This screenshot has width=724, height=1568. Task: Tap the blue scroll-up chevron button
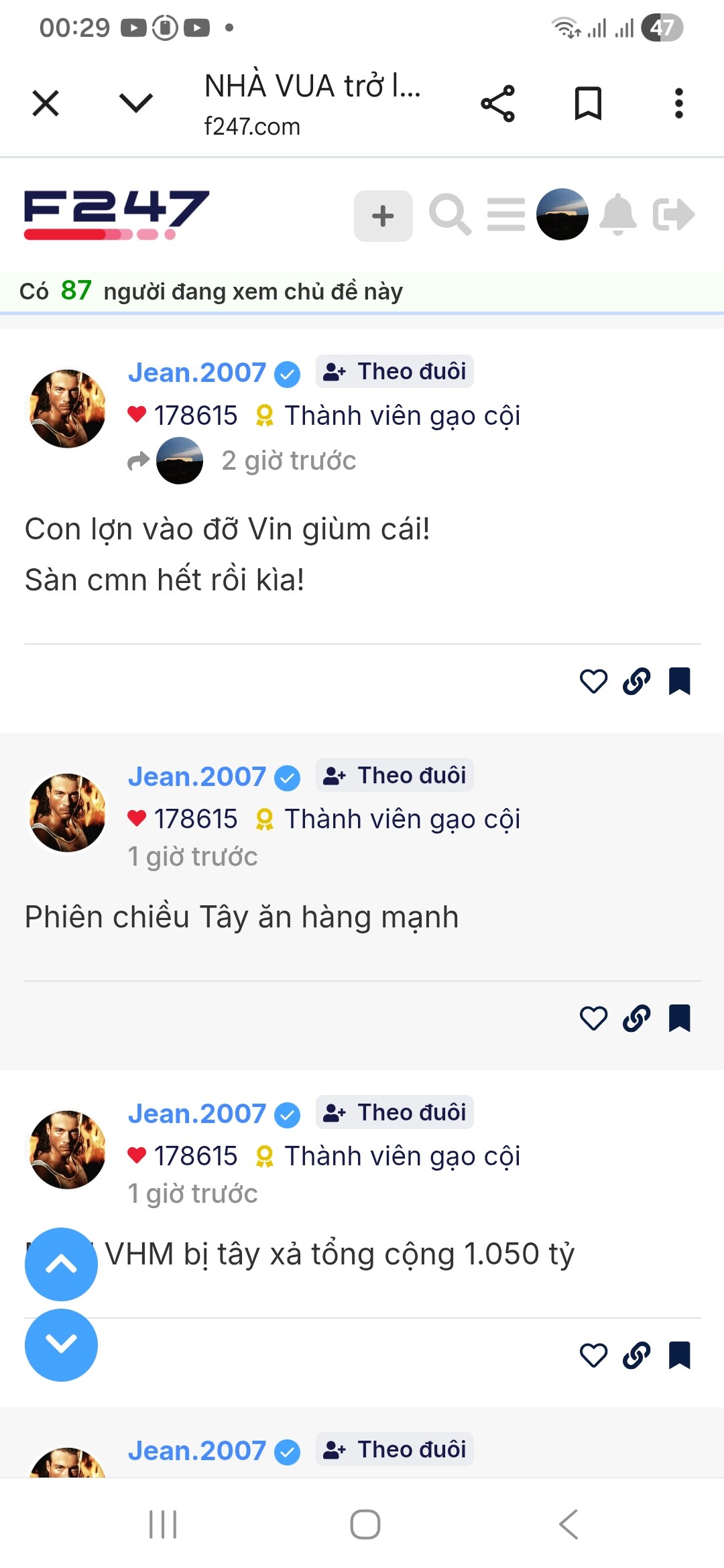61,1264
